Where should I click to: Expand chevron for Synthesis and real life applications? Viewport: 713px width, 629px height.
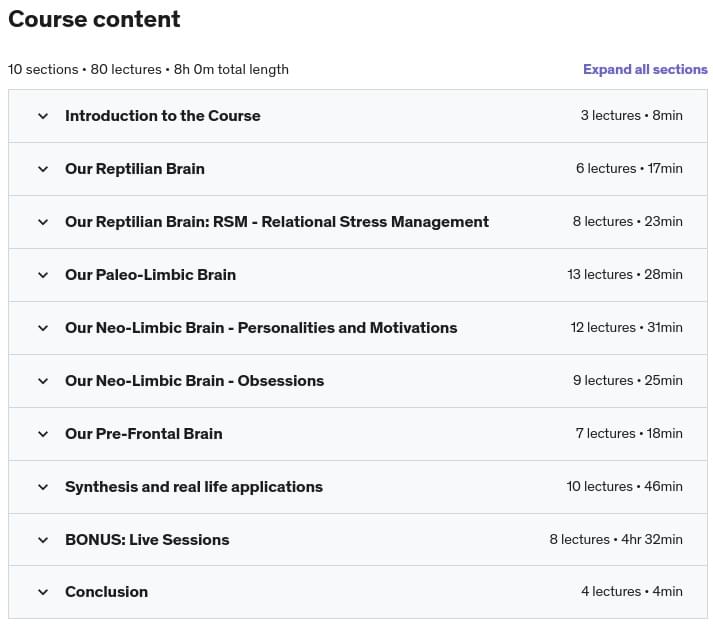pos(43,487)
